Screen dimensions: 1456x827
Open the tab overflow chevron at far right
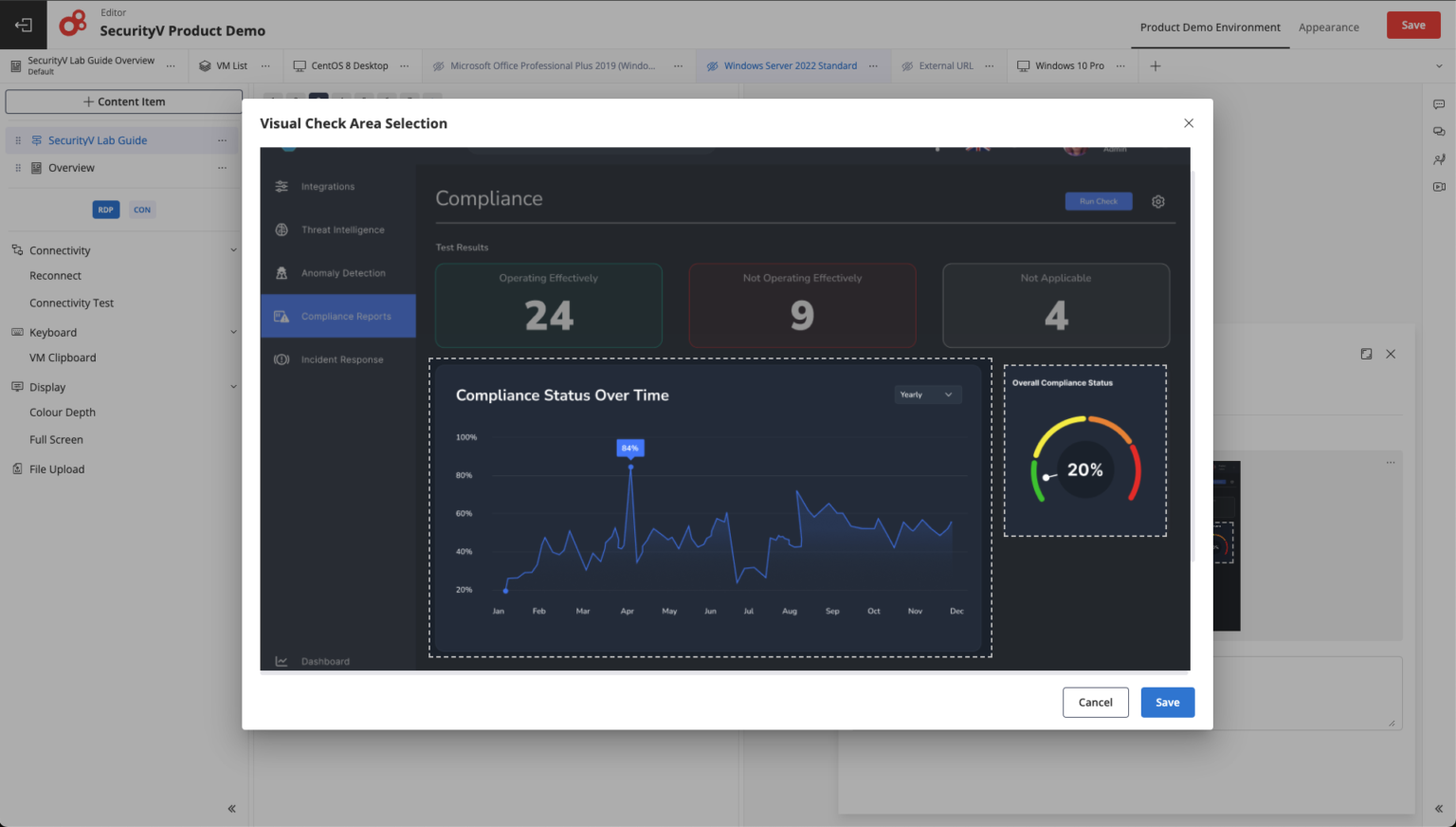[x=1439, y=66]
